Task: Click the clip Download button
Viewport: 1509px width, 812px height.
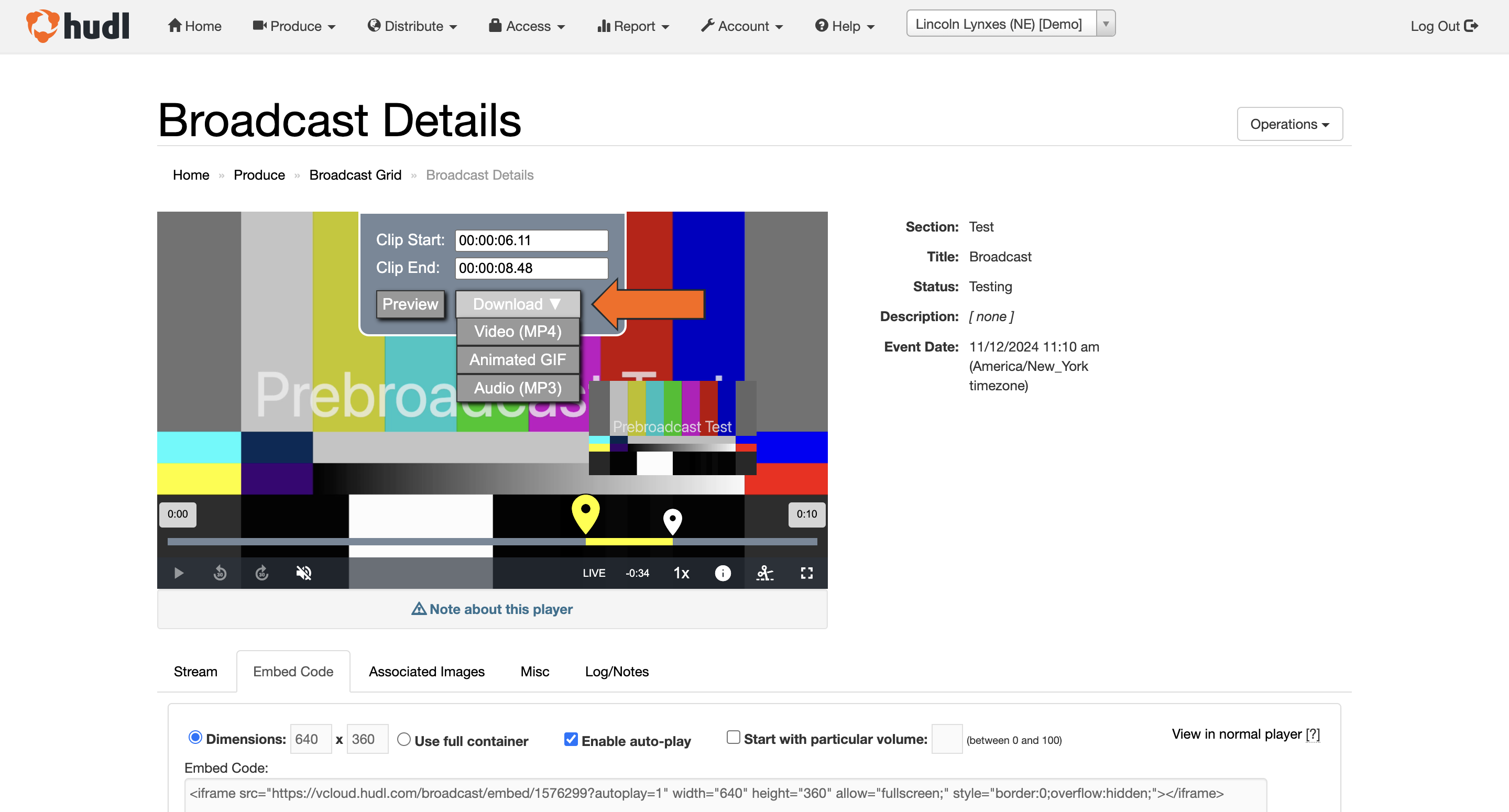Action: (517, 304)
